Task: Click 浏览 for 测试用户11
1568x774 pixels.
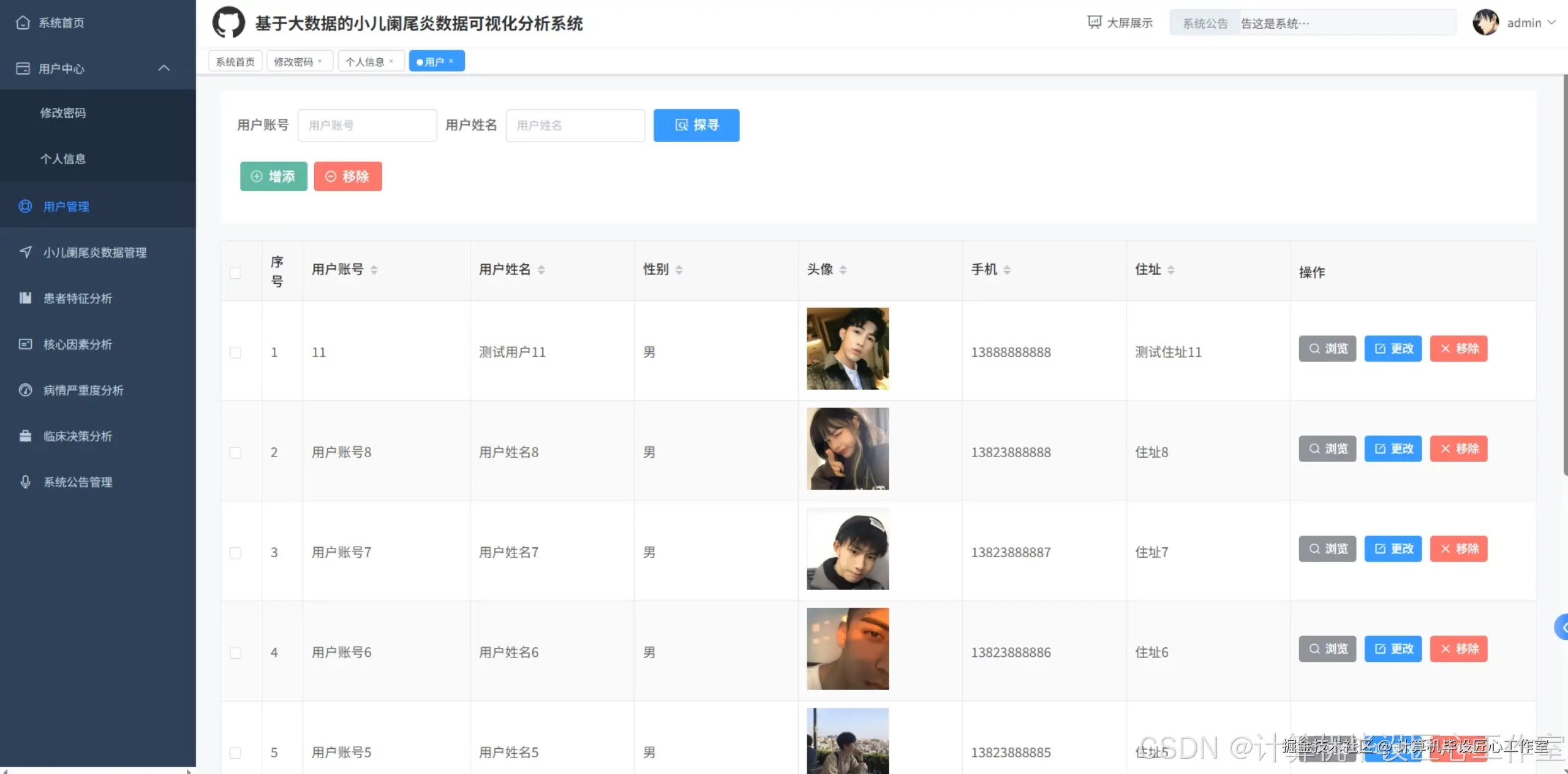Action: point(1327,348)
